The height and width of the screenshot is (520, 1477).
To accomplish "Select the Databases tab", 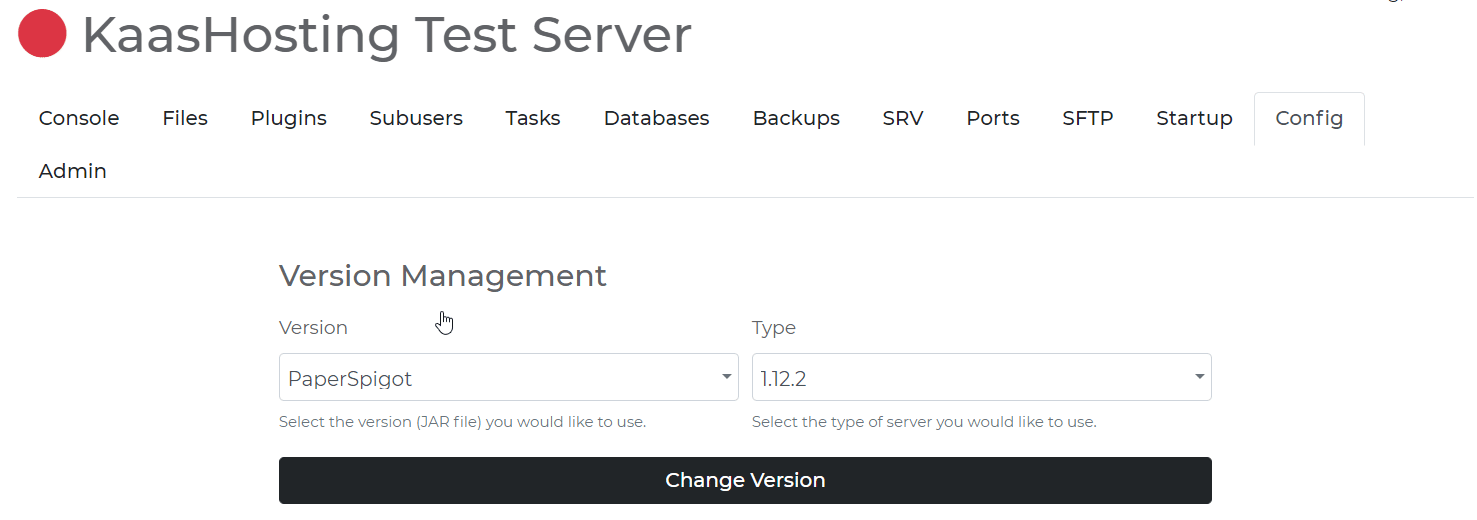I will click(656, 118).
